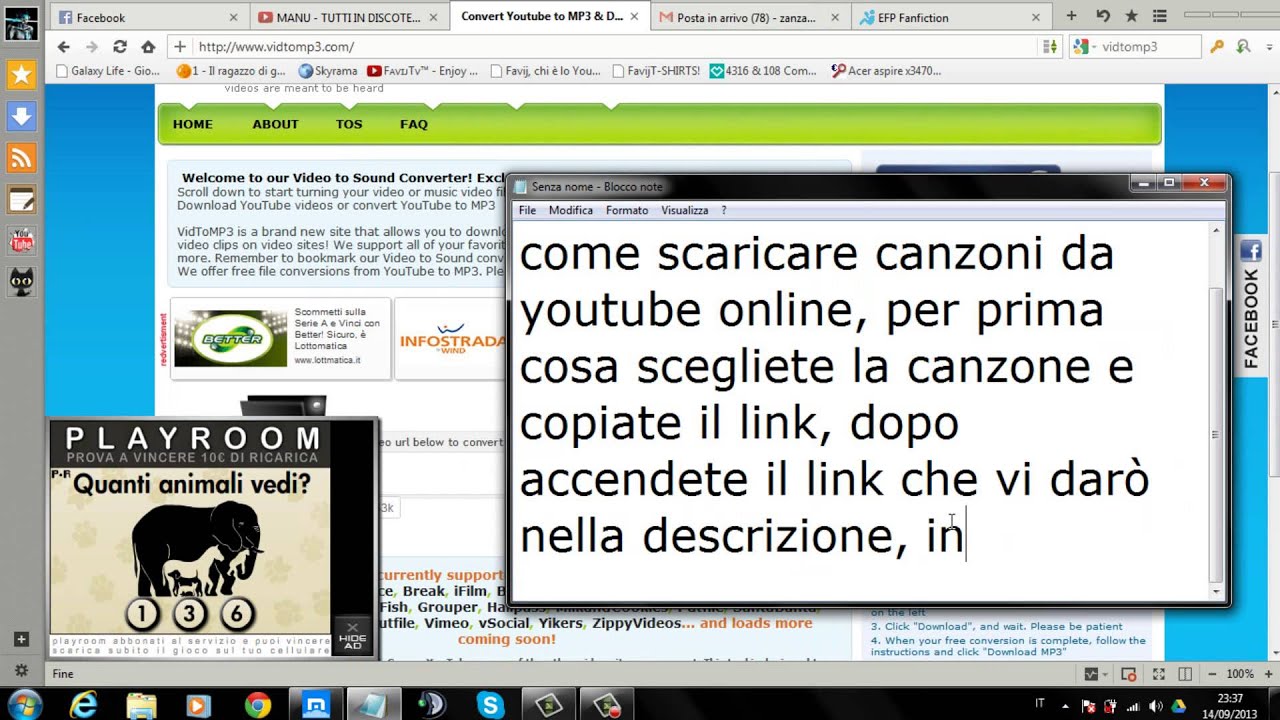Open the Notepad Visualizza menu

click(x=685, y=210)
